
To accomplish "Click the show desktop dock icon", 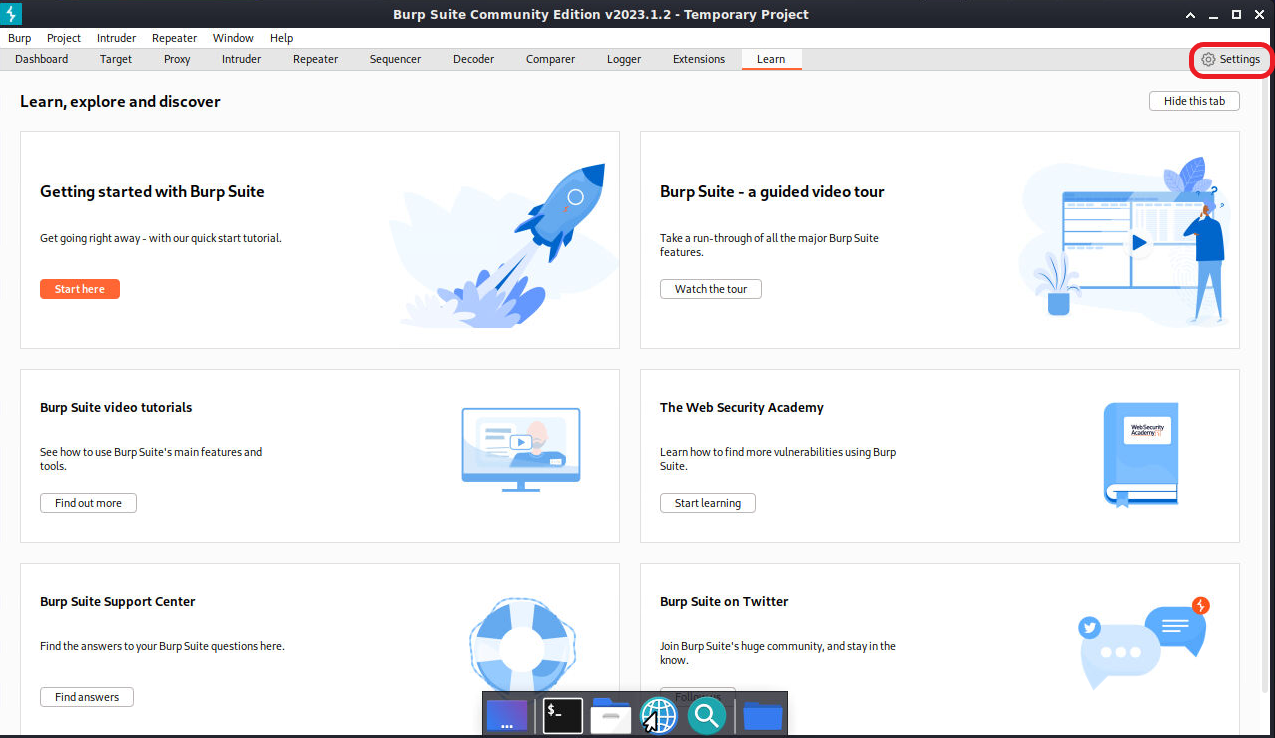I will point(507,715).
